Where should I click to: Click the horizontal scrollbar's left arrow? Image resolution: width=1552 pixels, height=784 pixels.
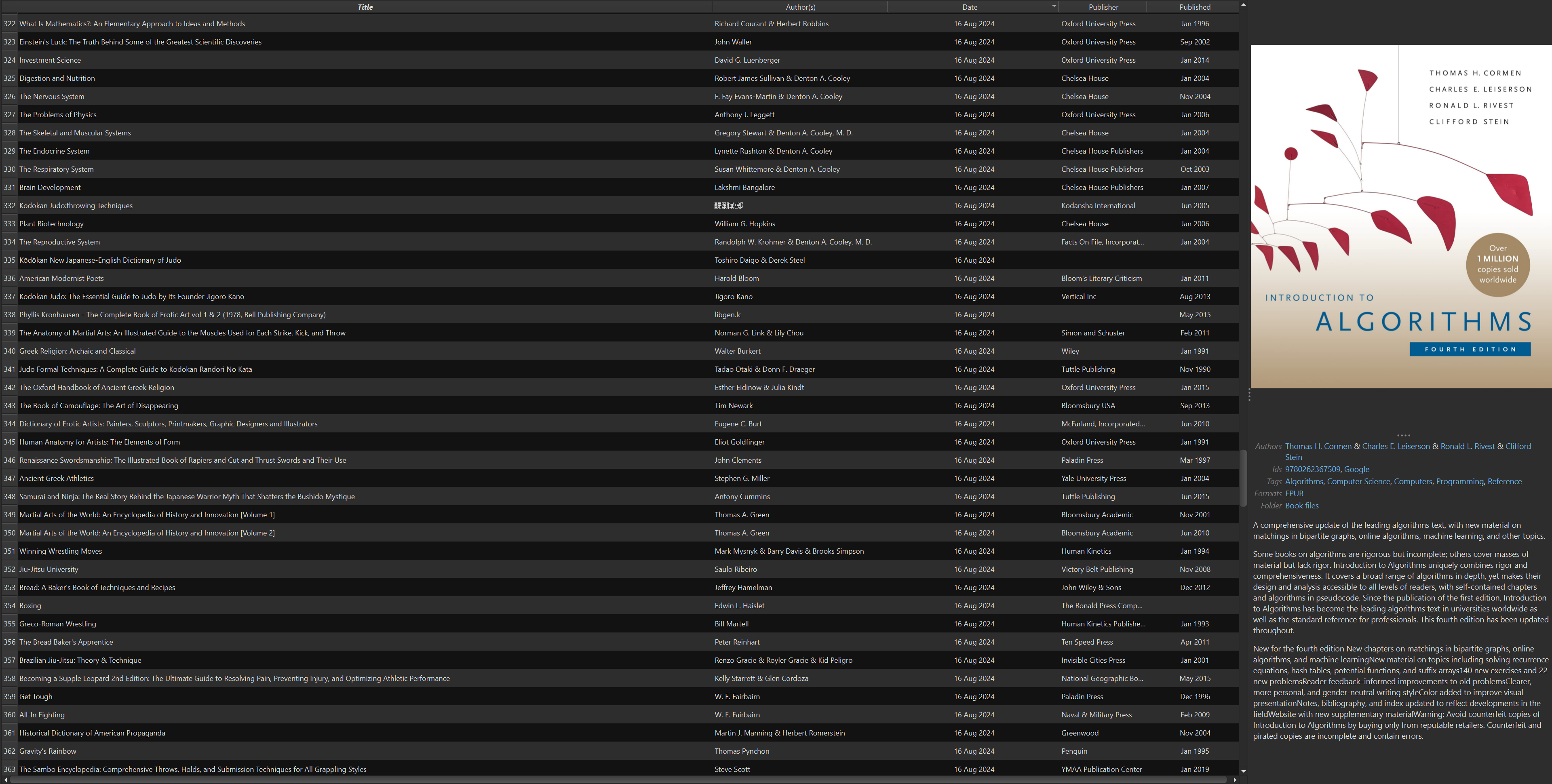(5, 780)
